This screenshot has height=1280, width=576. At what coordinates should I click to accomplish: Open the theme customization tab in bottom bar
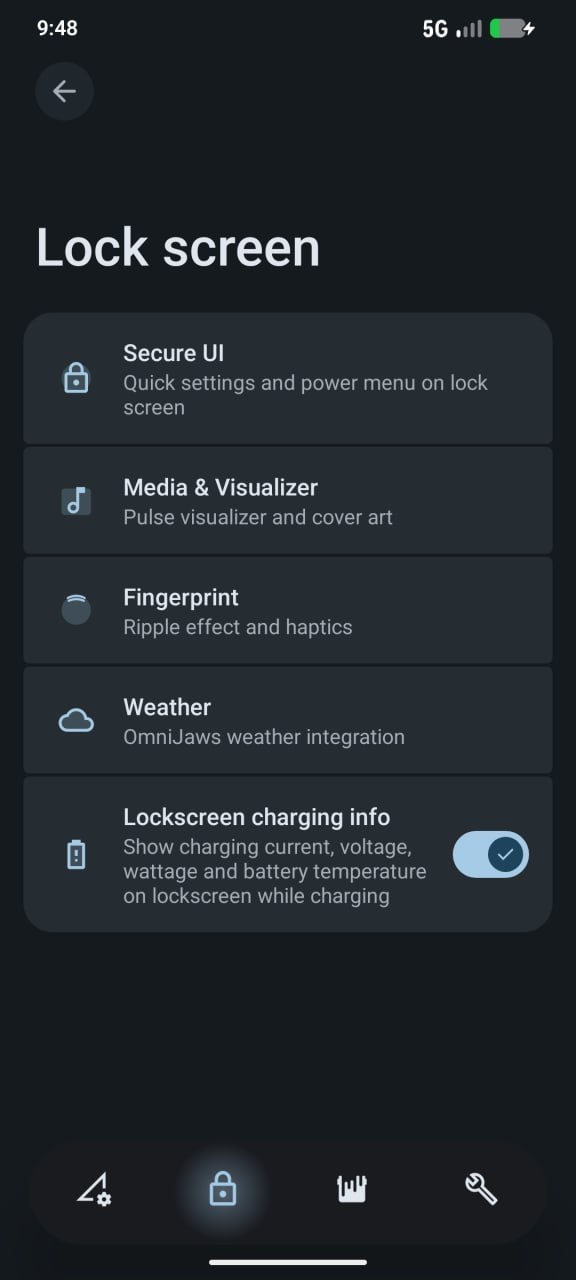(95, 1189)
